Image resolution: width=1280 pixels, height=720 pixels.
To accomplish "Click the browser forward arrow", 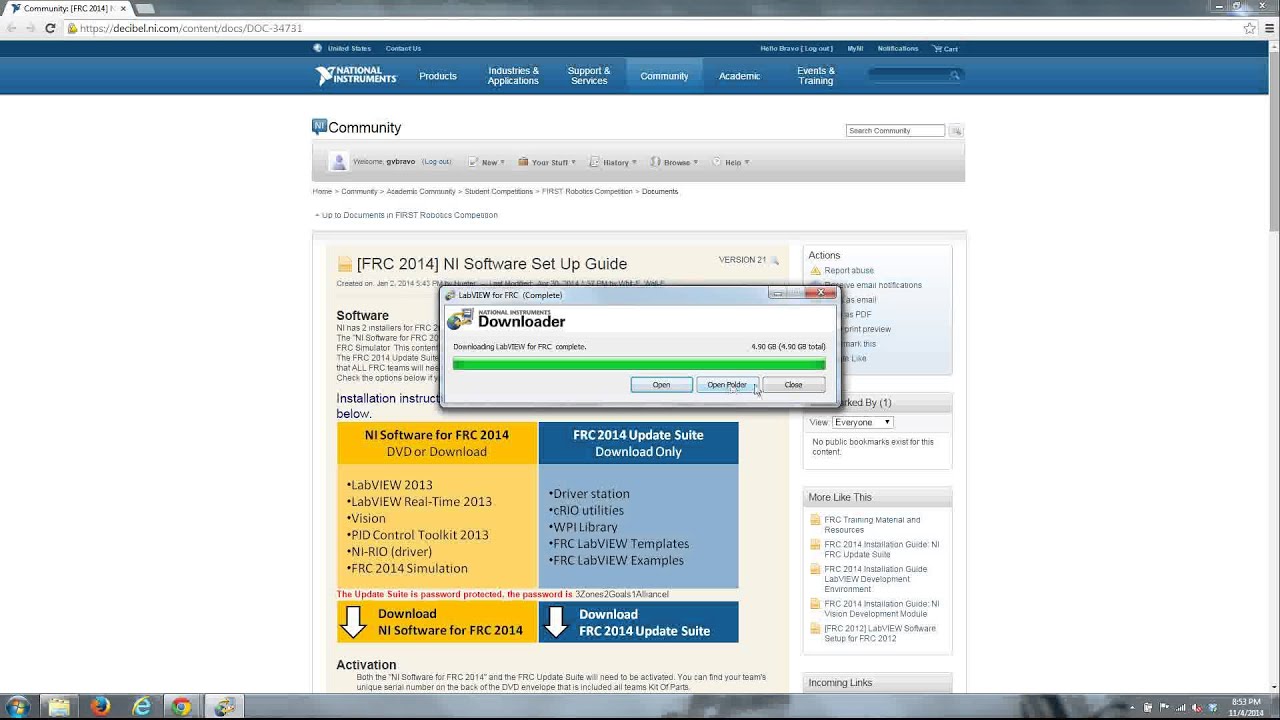I will [30, 28].
